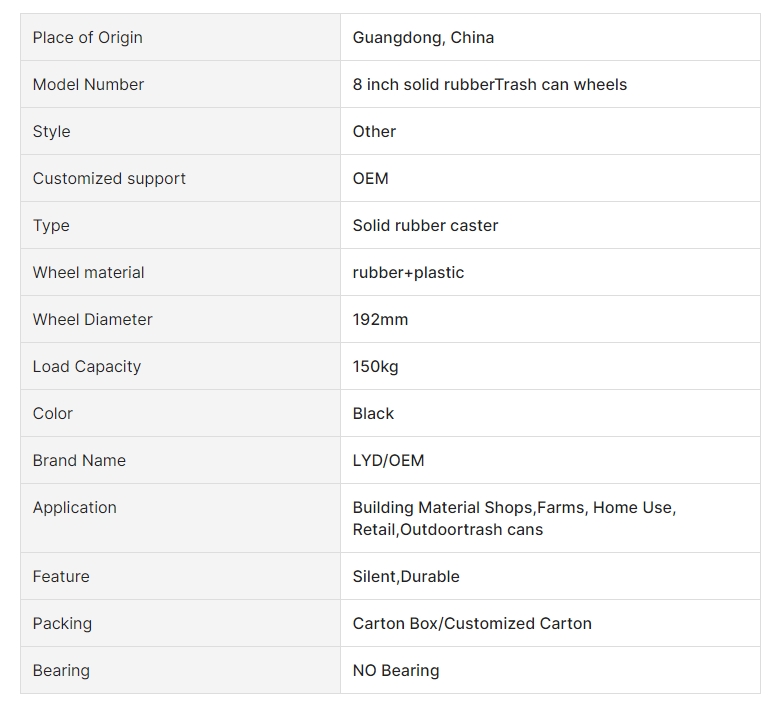Click the 150kg value cell

[550, 366]
